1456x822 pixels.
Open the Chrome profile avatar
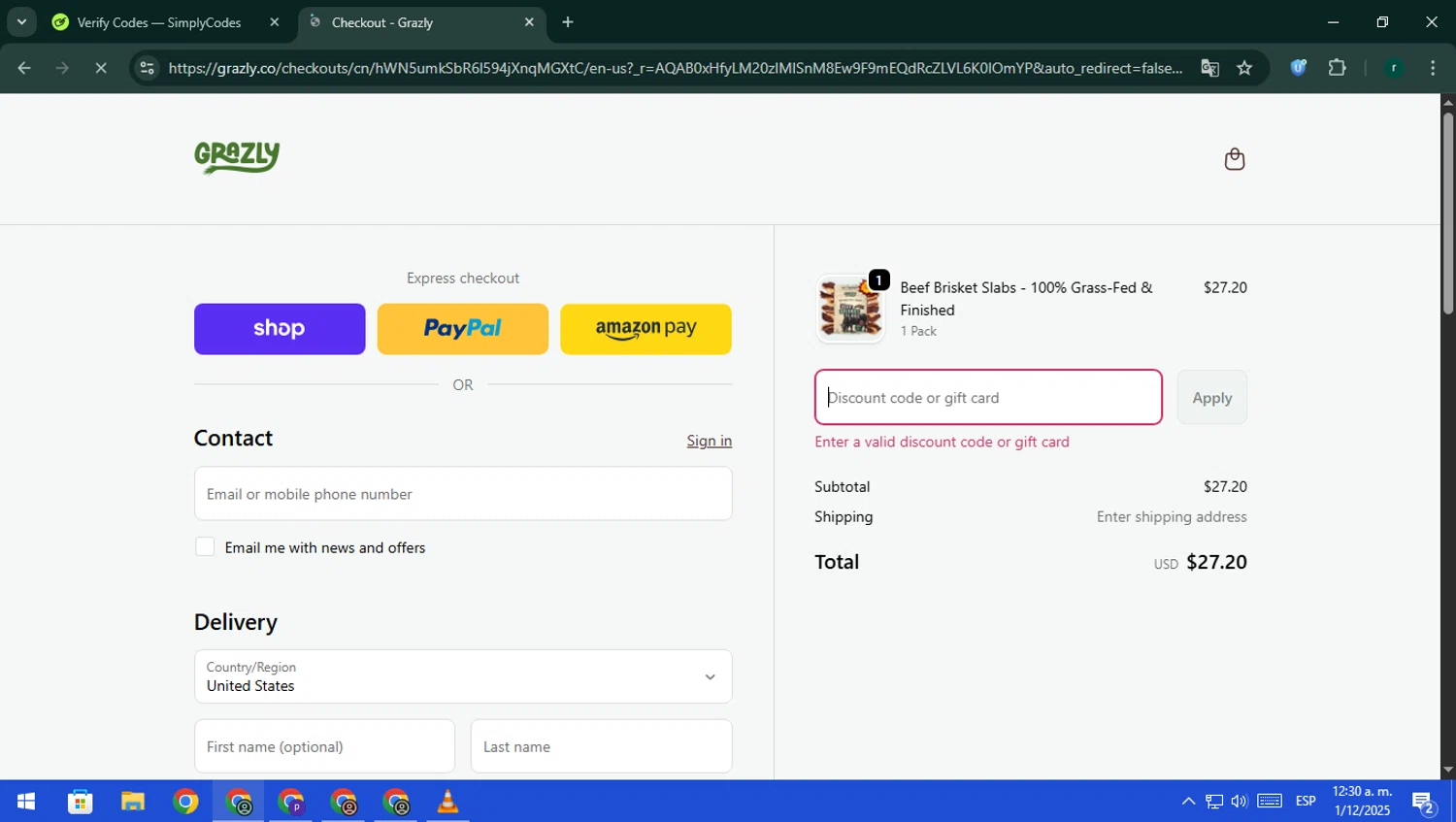pos(1394,68)
